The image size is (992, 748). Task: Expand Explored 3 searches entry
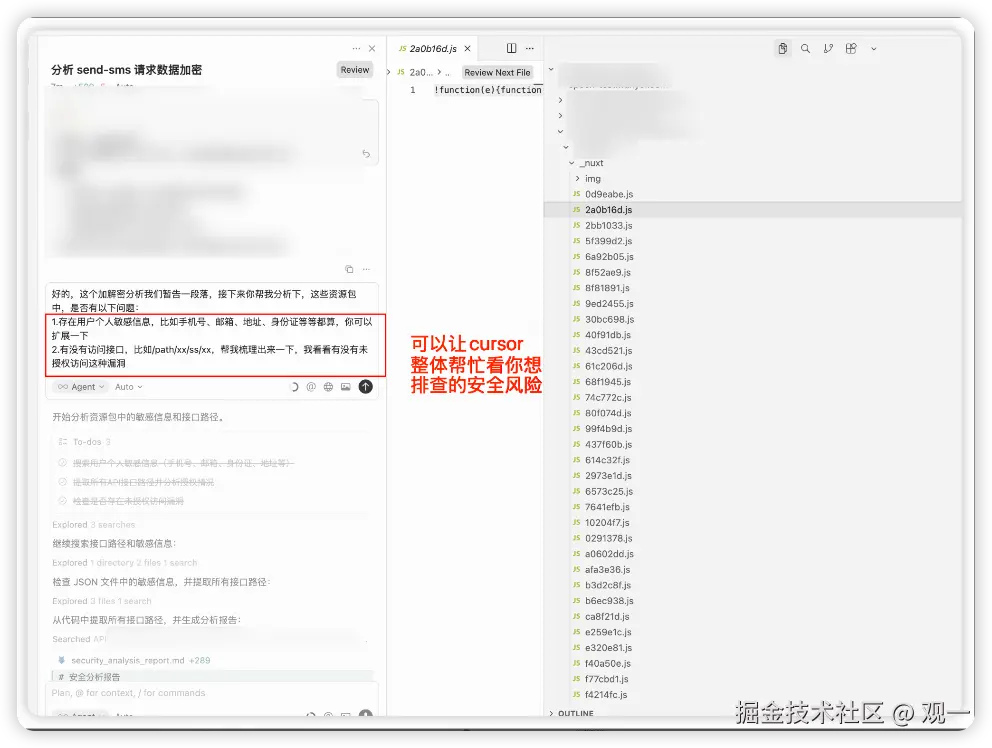pyautogui.click(x=94, y=525)
